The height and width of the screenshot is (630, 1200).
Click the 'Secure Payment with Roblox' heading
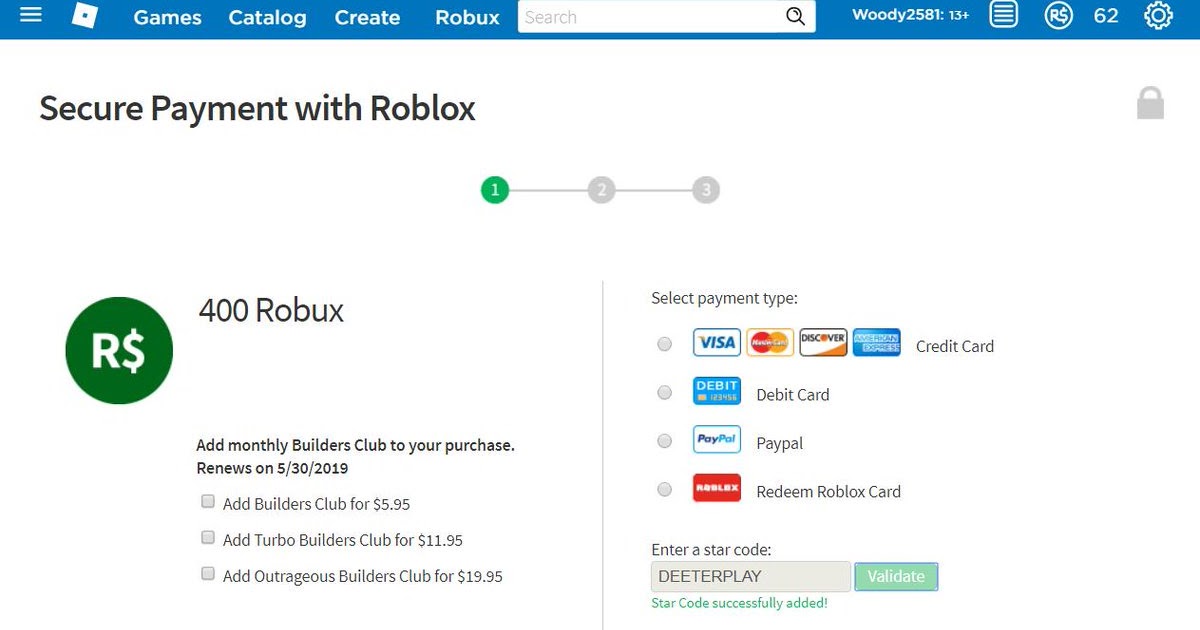tap(257, 108)
